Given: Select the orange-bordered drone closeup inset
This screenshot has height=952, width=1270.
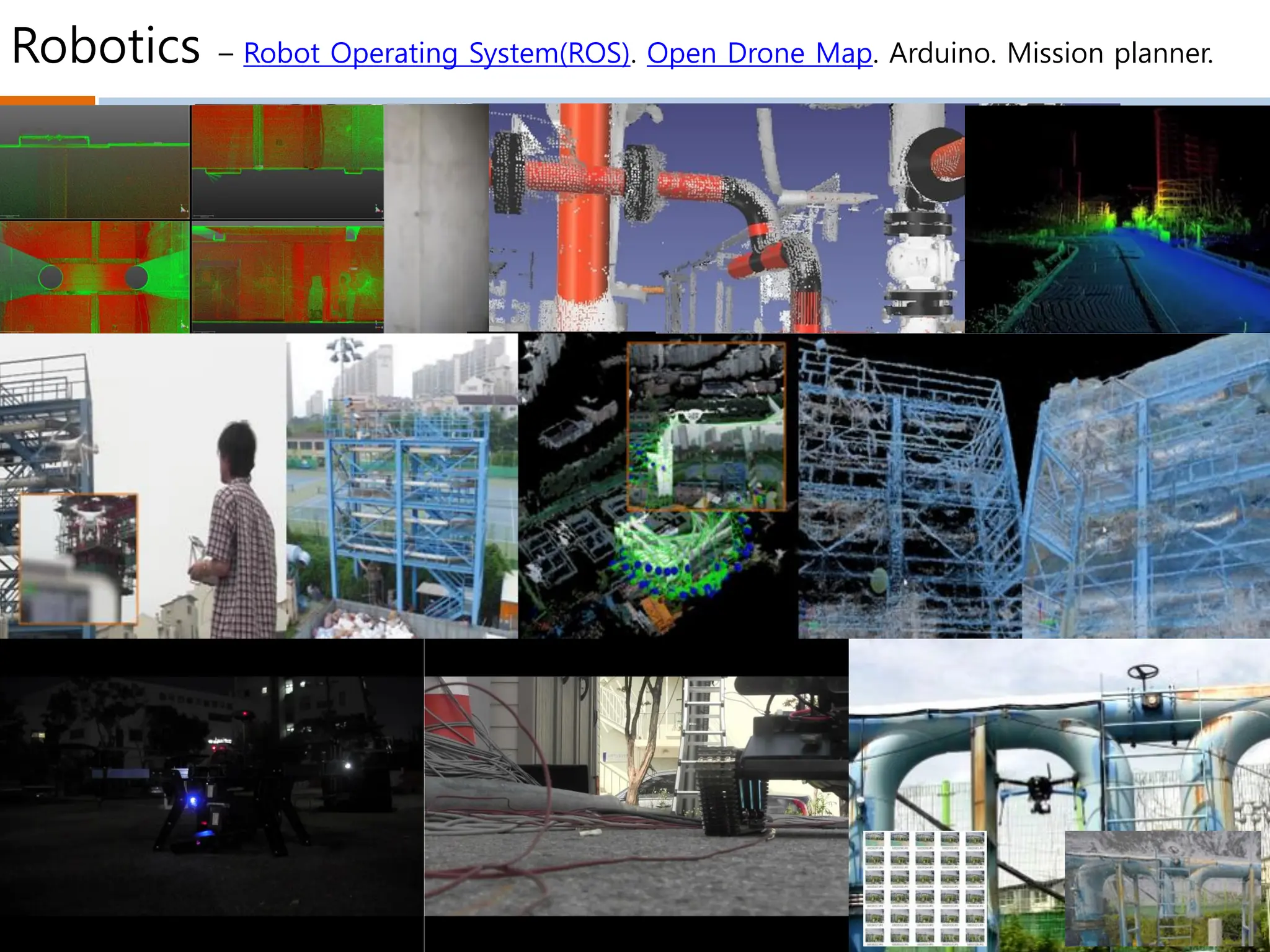Looking at the screenshot, I should tap(78, 558).
